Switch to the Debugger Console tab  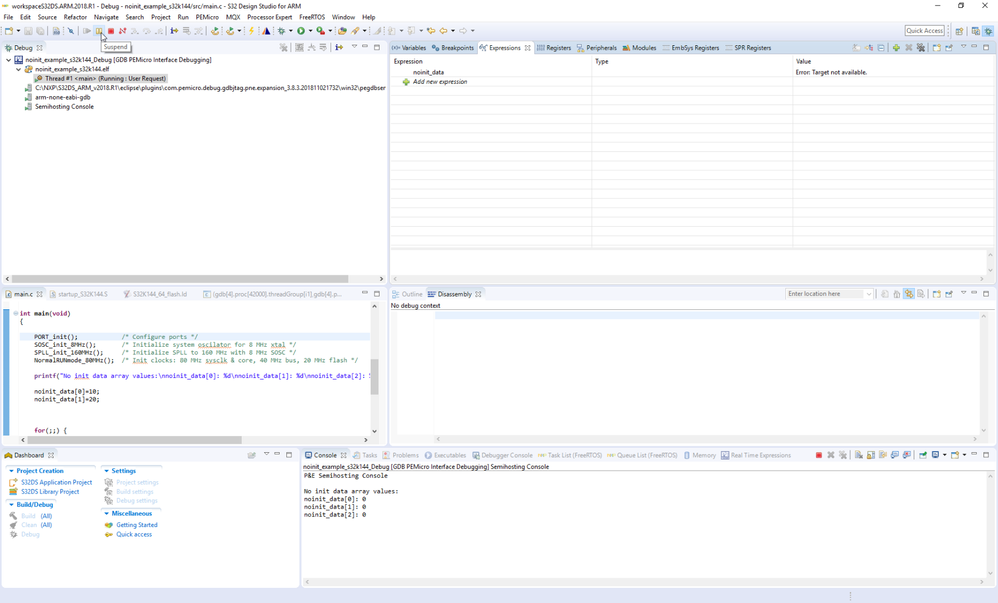(503, 455)
